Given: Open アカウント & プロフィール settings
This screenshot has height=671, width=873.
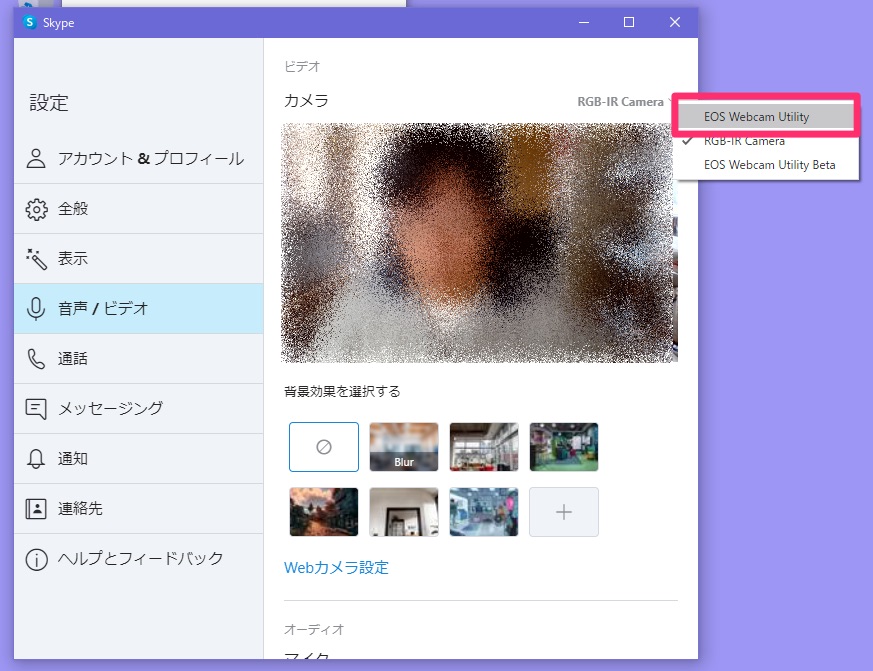Looking at the screenshot, I should [x=139, y=159].
